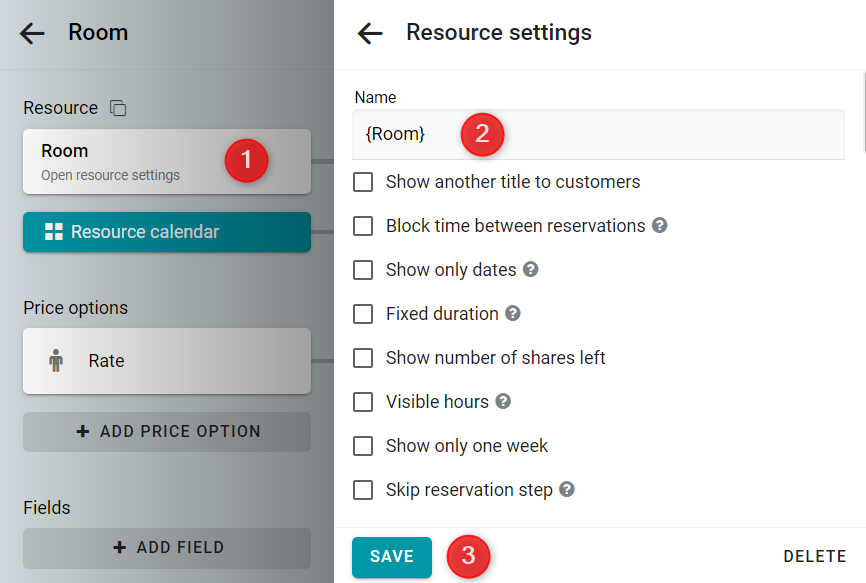Viewport: 866px width, 583px height.
Task: Check Show only one week
Action: (x=363, y=446)
